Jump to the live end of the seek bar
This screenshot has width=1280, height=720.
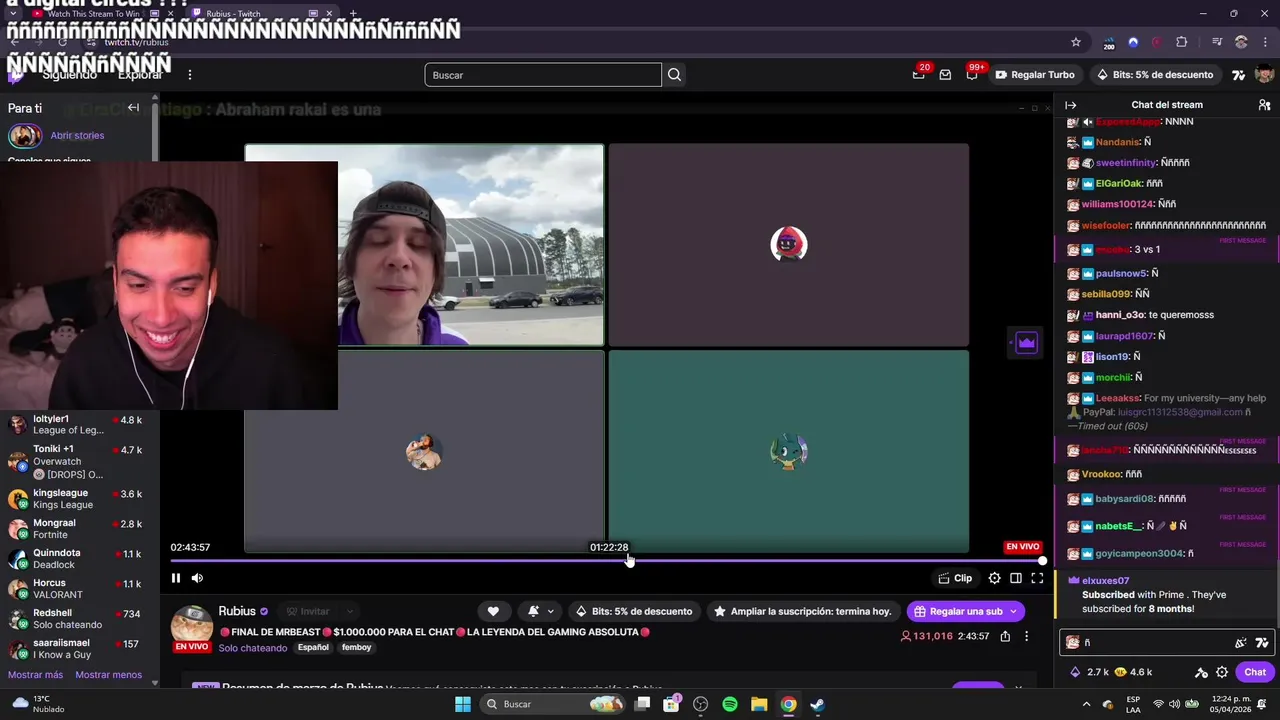point(1042,561)
